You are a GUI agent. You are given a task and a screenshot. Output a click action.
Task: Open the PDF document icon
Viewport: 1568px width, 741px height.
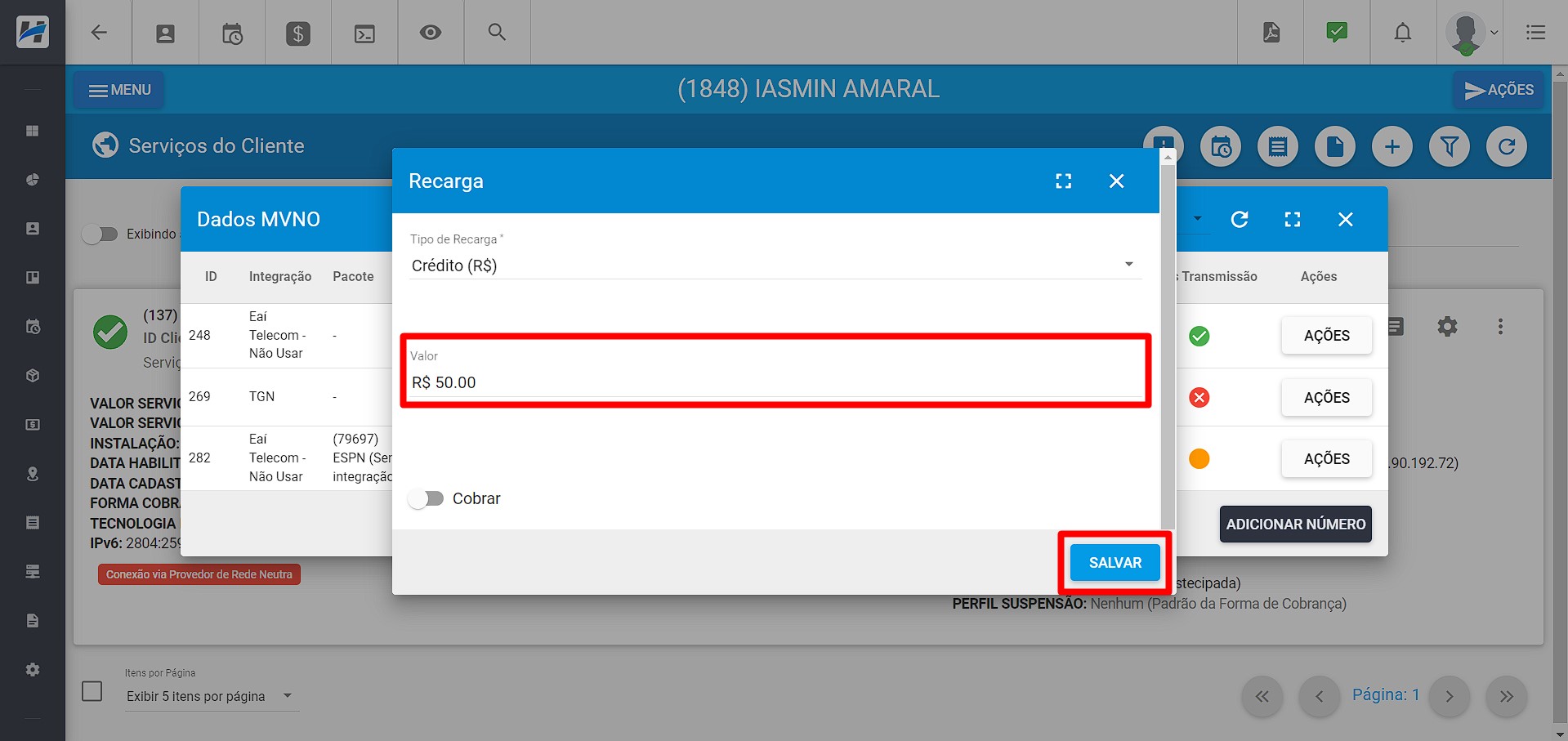pyautogui.click(x=1271, y=33)
